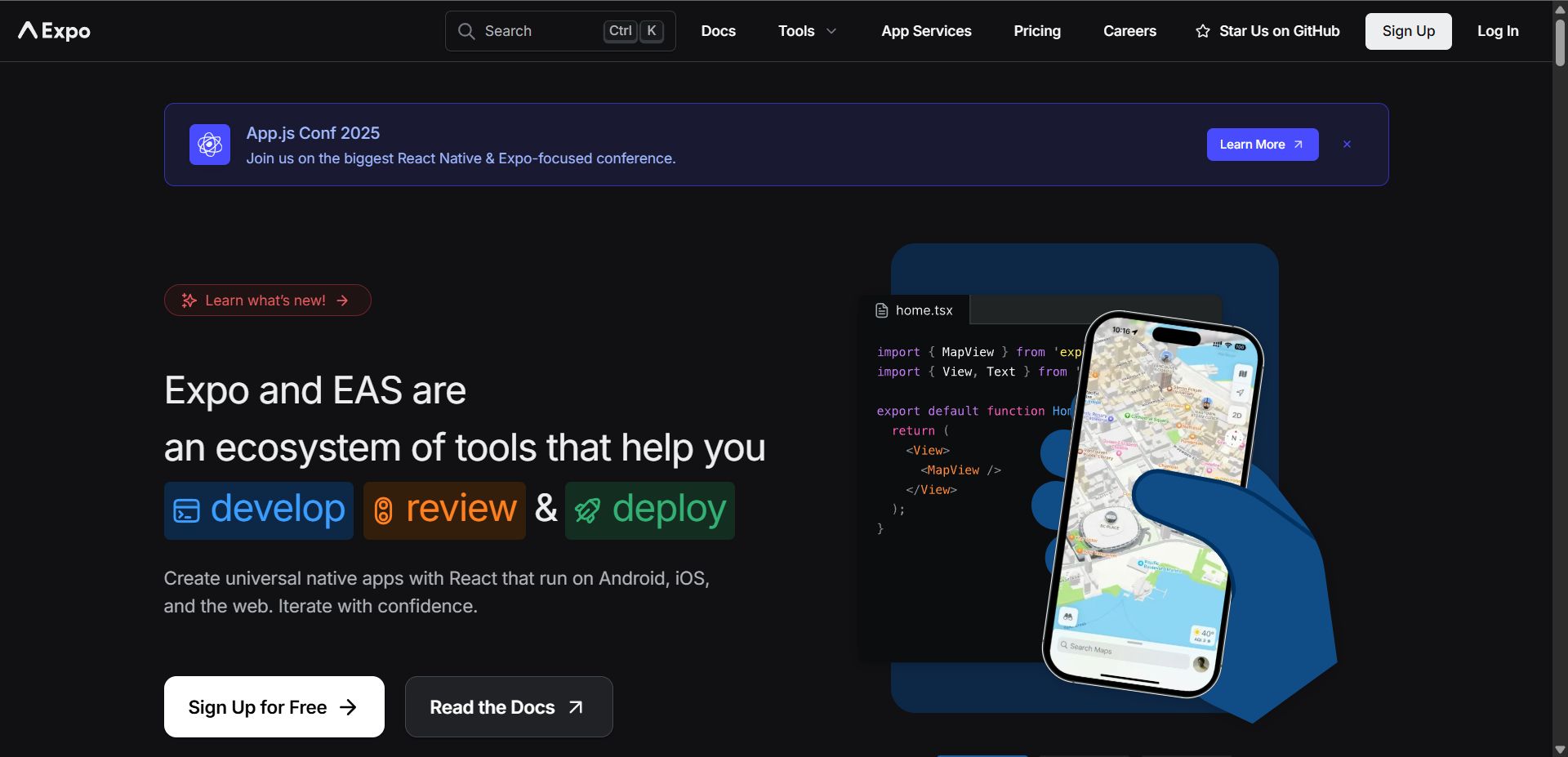This screenshot has width=1568, height=757.
Task: Click the Sign Up button in header
Action: (1408, 31)
